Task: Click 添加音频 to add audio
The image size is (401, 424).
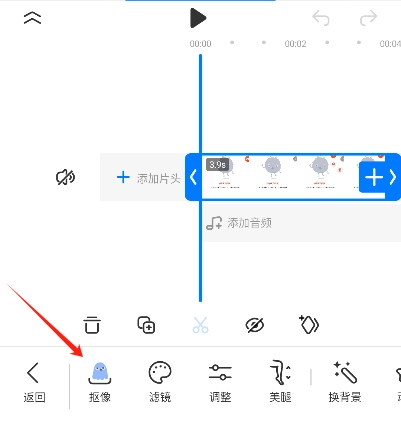Action: click(239, 223)
